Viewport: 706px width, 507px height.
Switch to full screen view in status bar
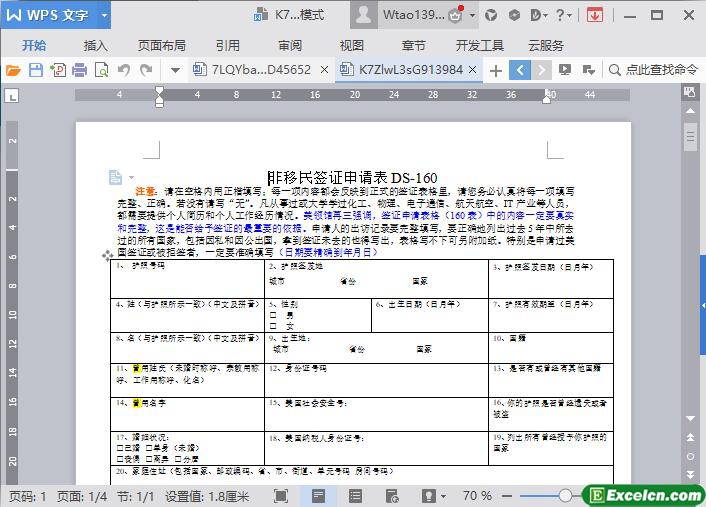click(x=281, y=495)
